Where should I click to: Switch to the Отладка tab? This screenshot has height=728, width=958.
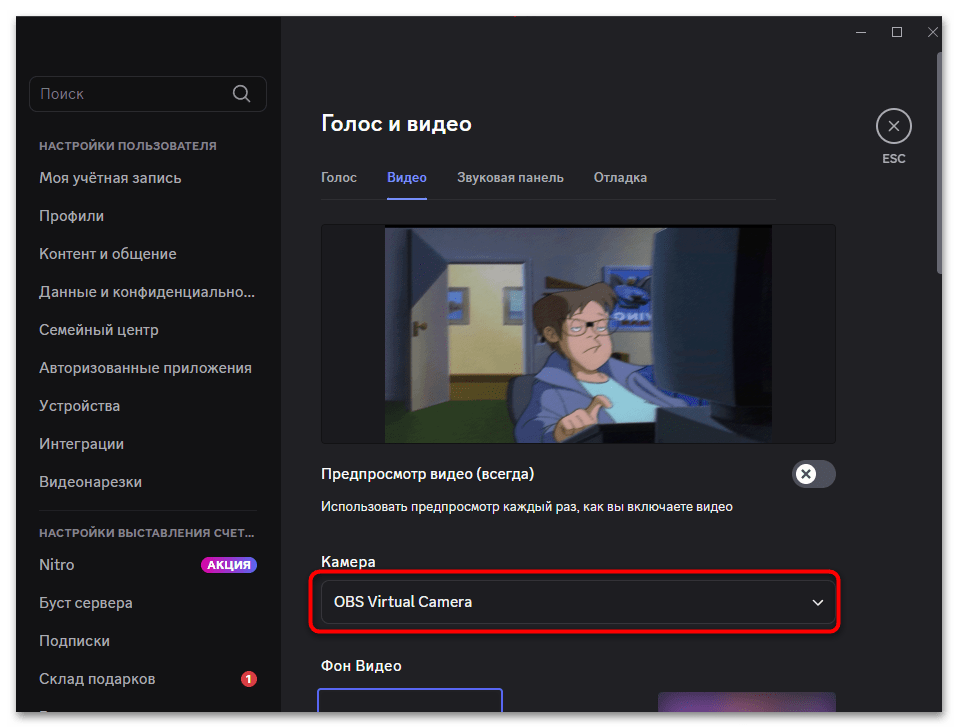coord(620,178)
